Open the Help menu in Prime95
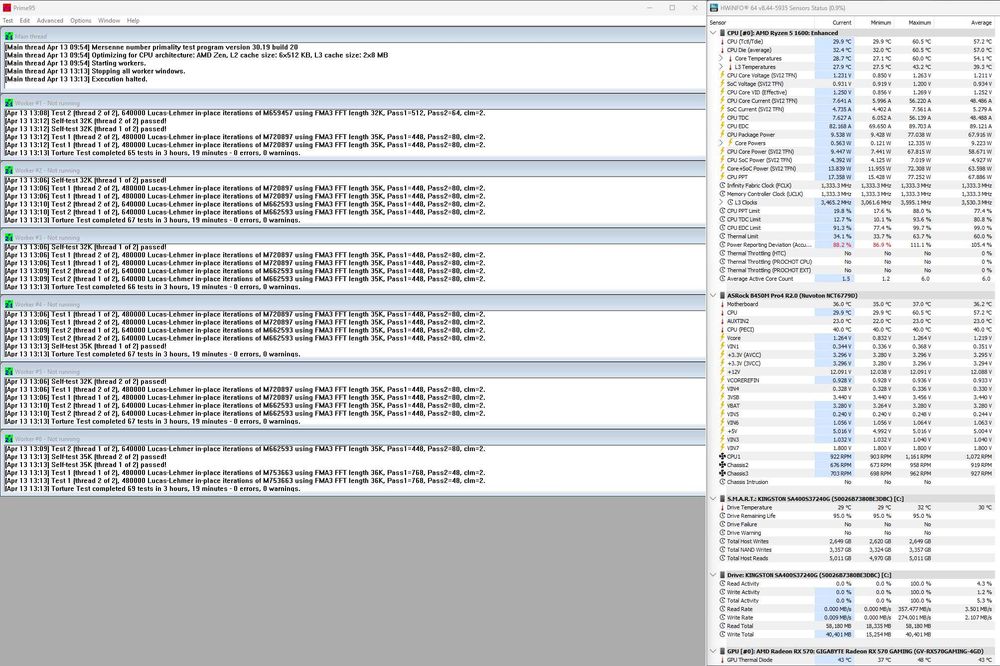1000x666 pixels. coord(133,20)
